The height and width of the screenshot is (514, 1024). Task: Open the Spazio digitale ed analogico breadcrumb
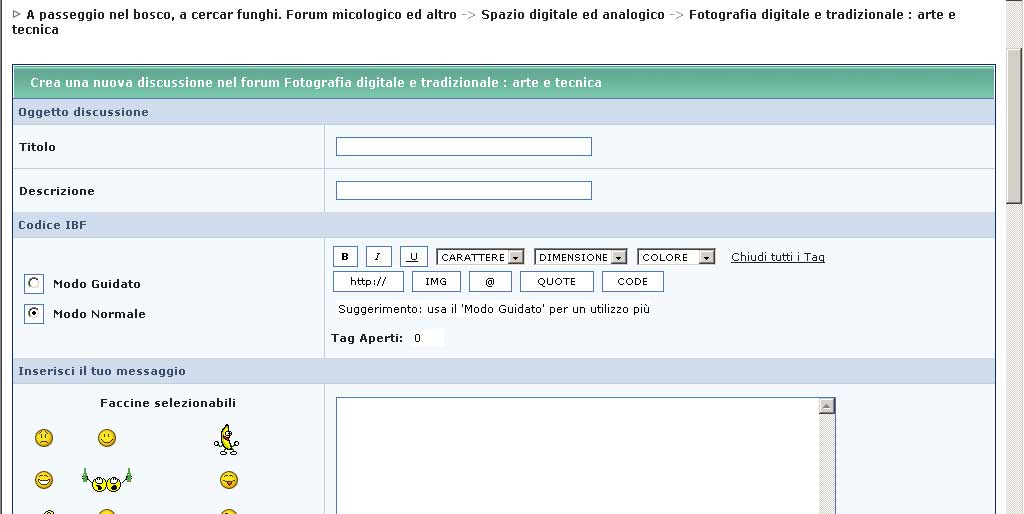coord(572,15)
